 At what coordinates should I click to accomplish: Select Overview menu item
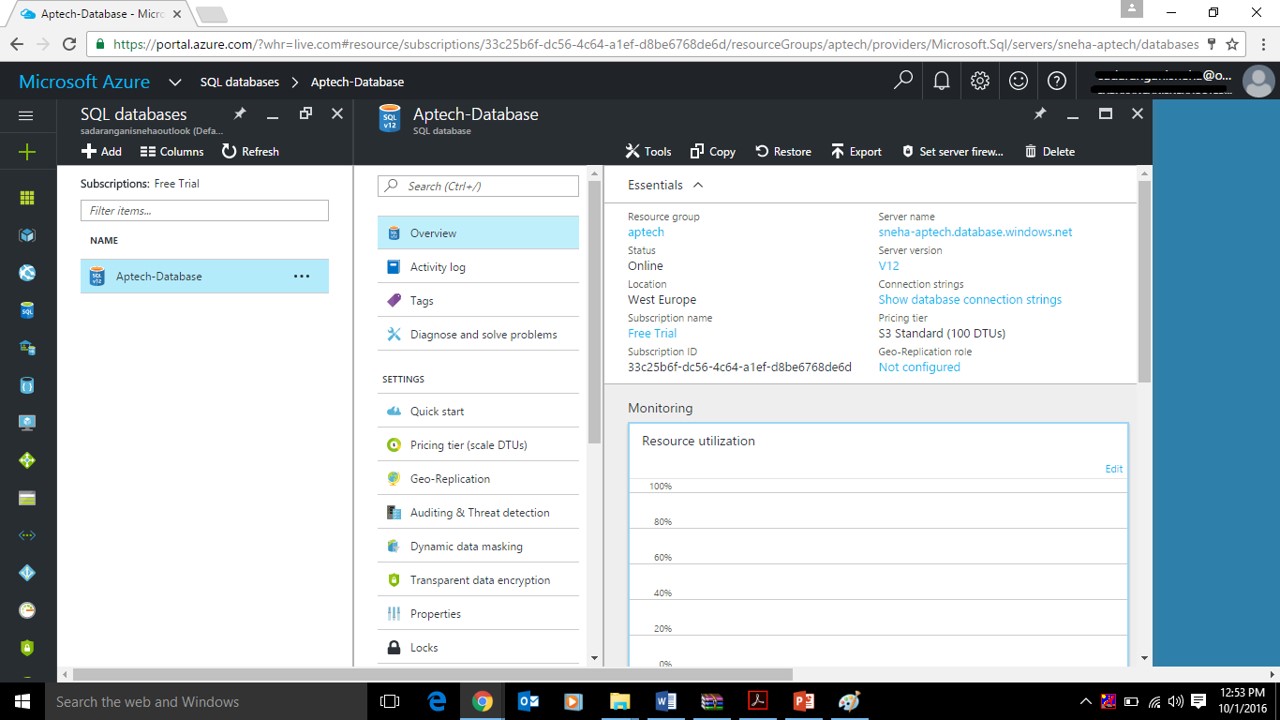pyautogui.click(x=478, y=233)
